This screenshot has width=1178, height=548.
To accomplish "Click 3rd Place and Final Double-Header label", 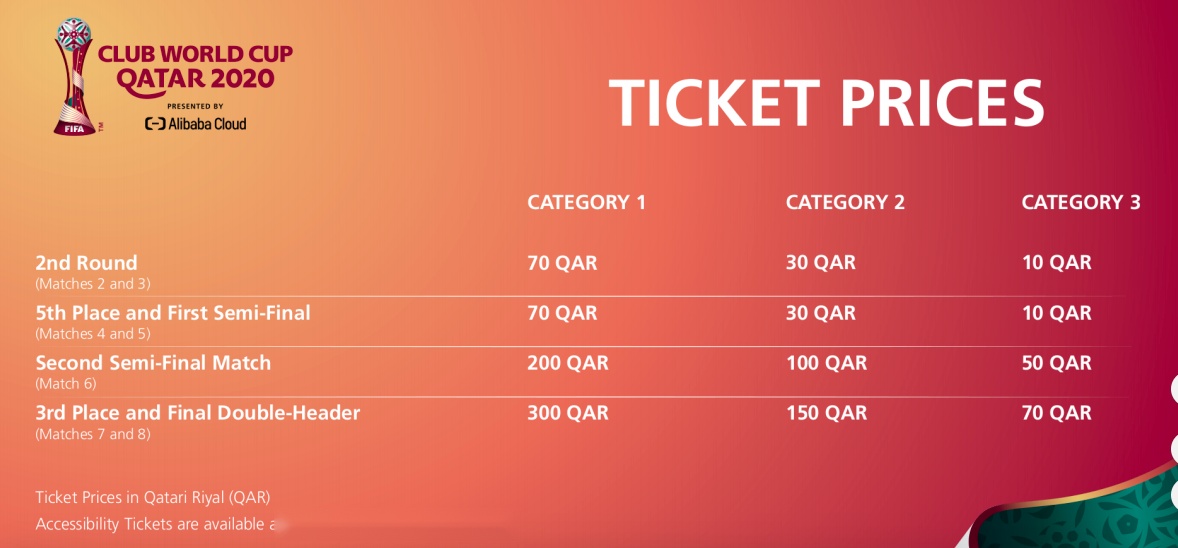I will pos(198,413).
